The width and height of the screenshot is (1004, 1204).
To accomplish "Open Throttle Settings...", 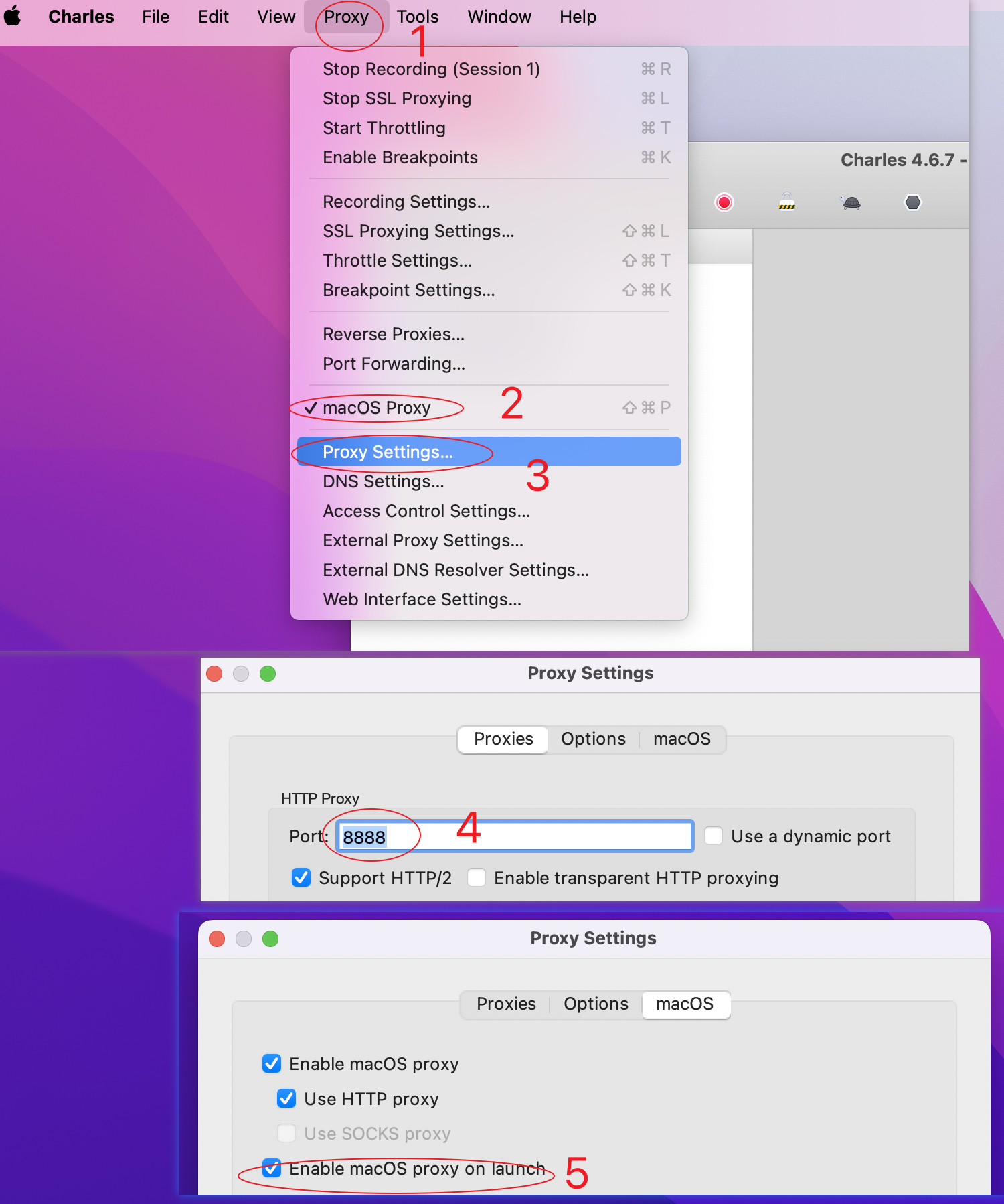I will click(x=489, y=260).
